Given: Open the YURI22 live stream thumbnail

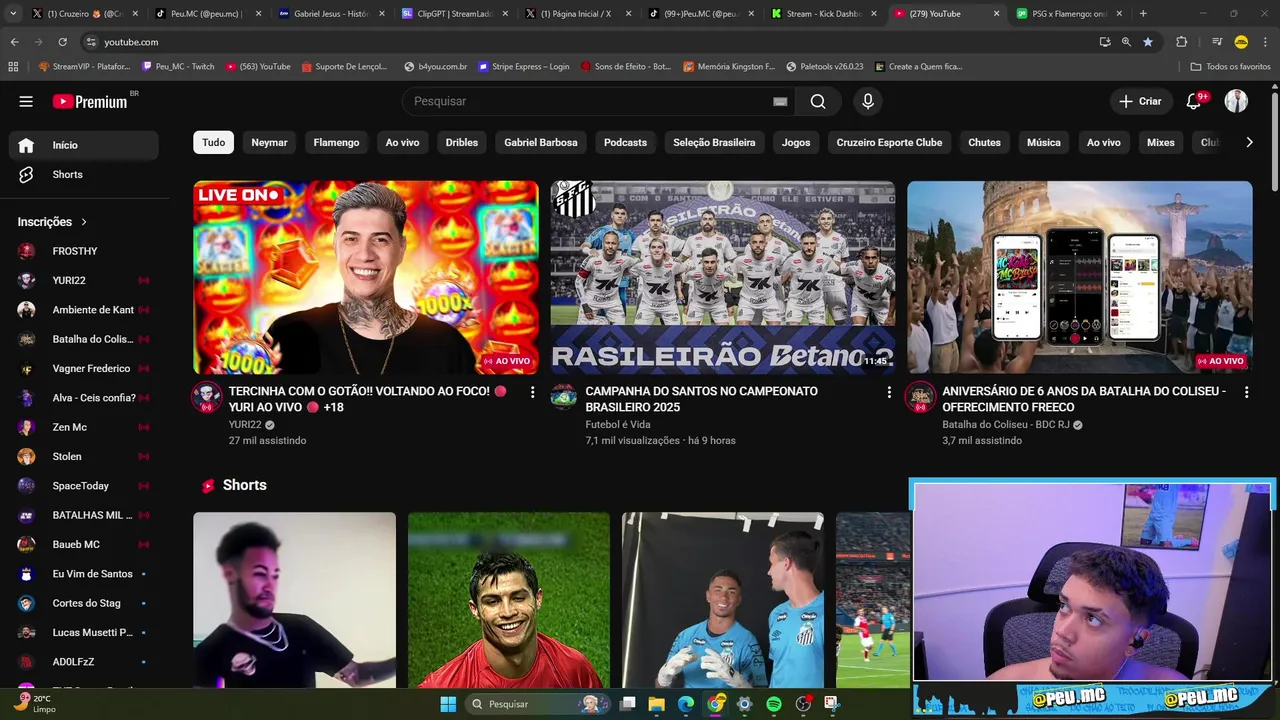Looking at the screenshot, I should (x=365, y=277).
